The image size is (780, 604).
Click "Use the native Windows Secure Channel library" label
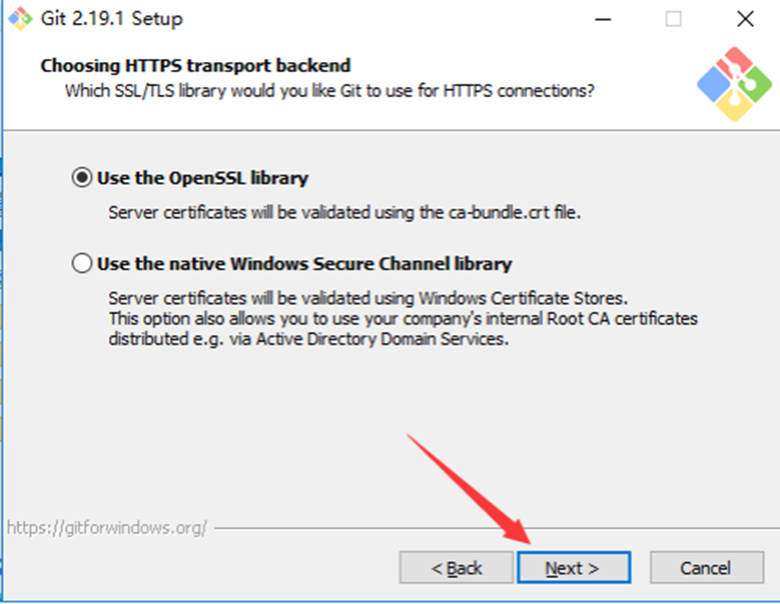click(x=304, y=264)
